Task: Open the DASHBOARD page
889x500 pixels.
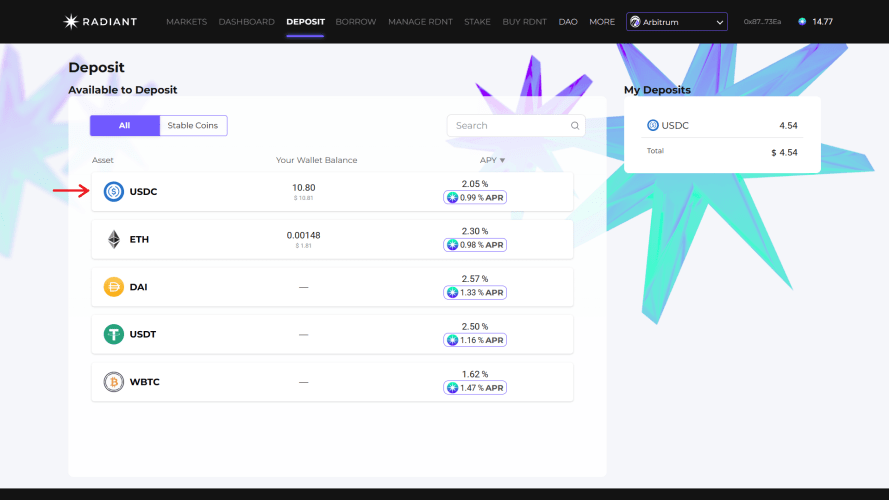Action: (x=246, y=22)
